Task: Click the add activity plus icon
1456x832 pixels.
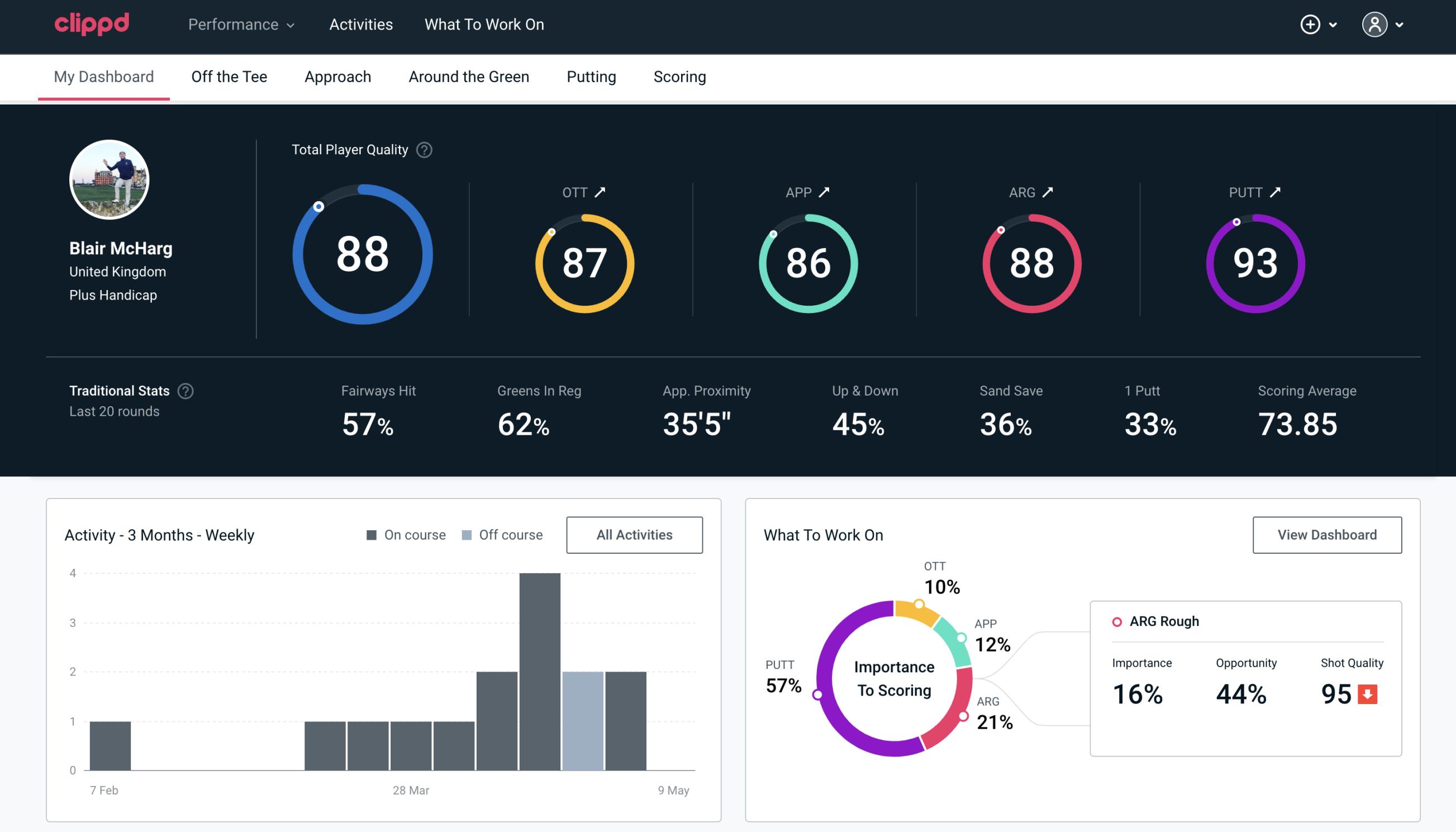Action: pos(1311,24)
